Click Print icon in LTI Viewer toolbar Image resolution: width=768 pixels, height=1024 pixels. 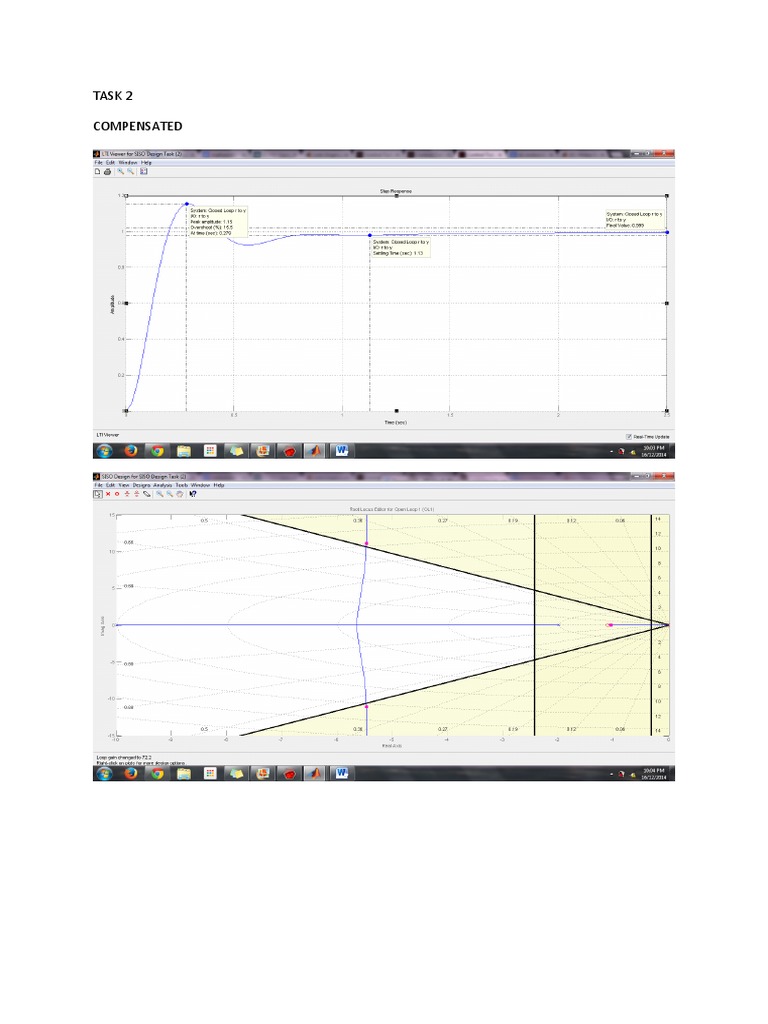107,172
